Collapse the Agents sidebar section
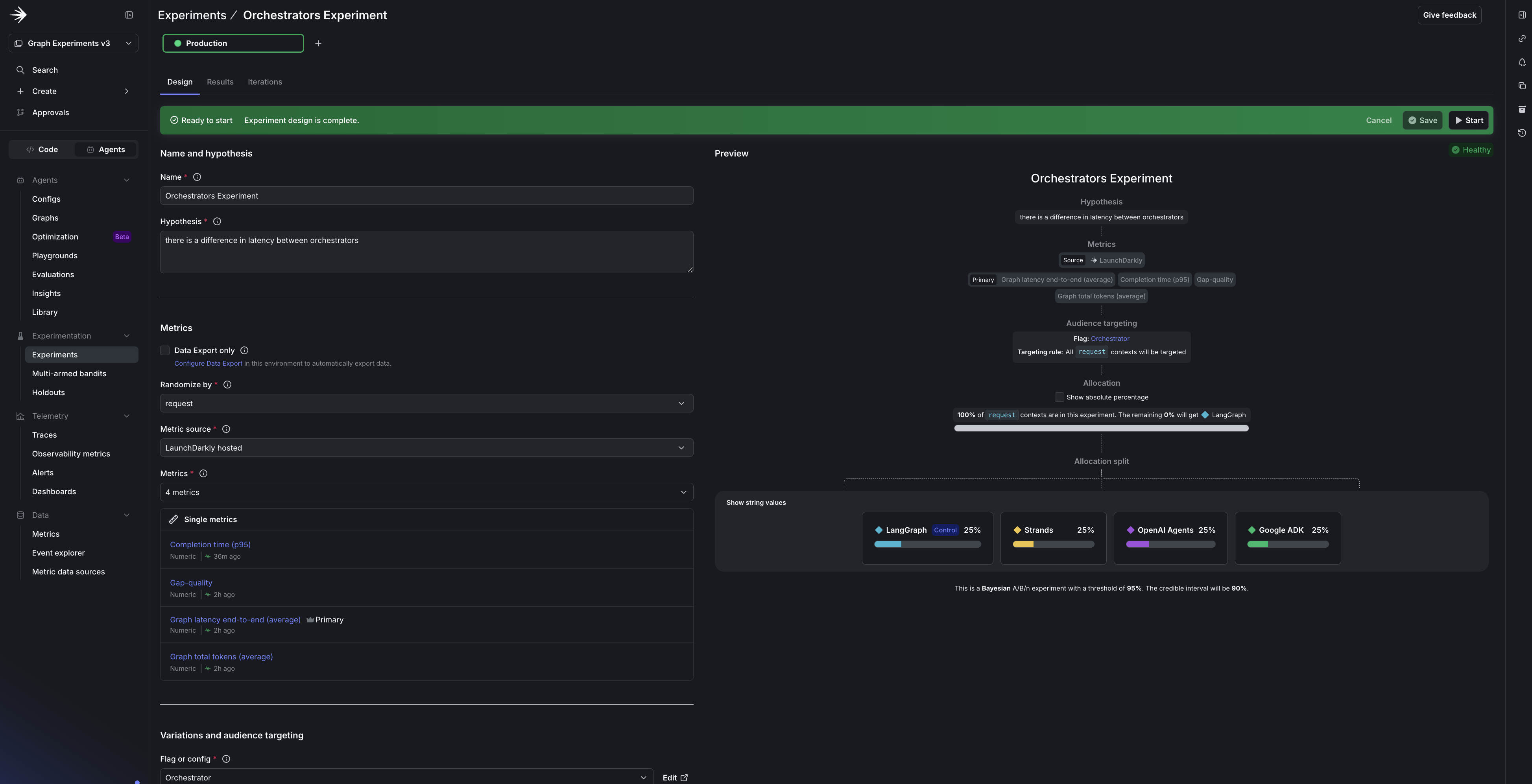The height and width of the screenshot is (784, 1532). point(126,180)
